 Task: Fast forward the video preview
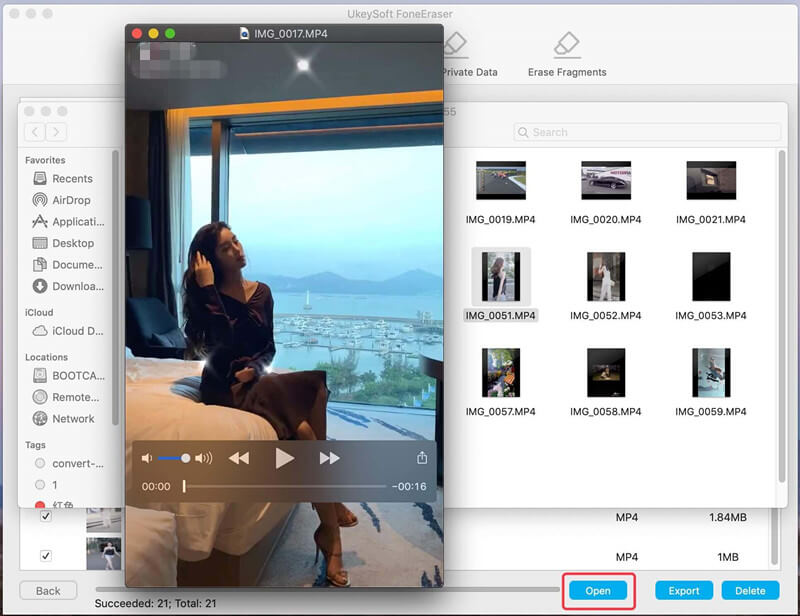[x=330, y=458]
